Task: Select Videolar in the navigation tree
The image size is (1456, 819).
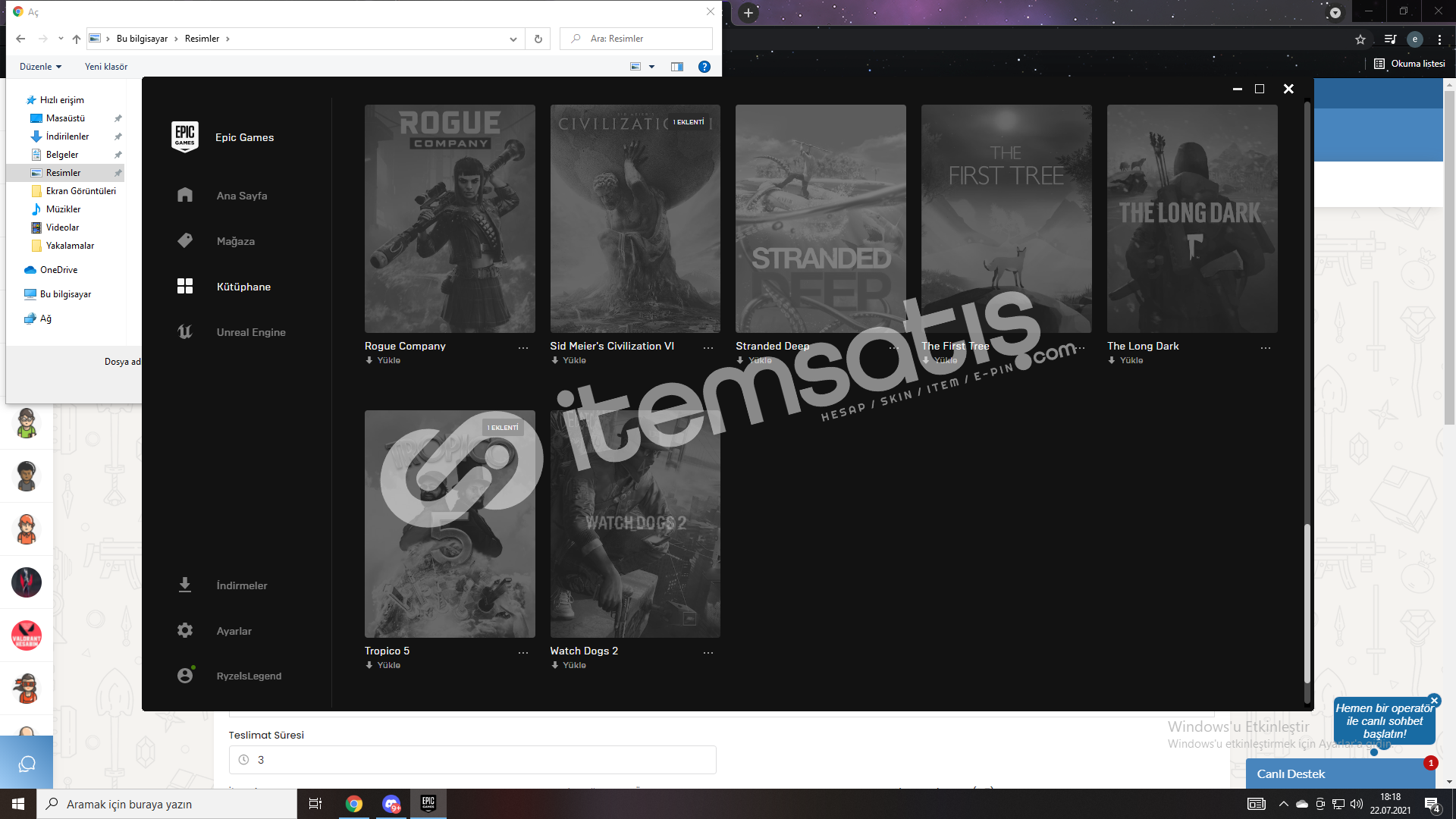Action: [62, 227]
